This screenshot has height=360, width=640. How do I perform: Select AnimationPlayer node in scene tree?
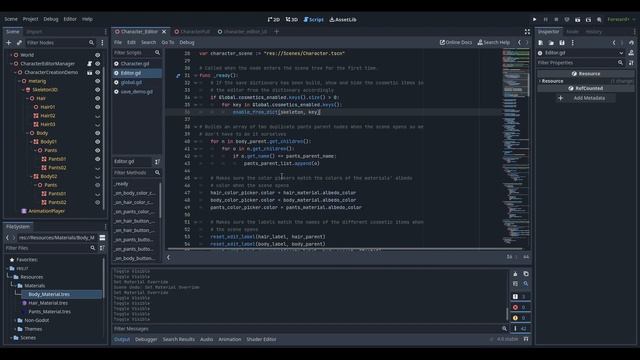47,211
